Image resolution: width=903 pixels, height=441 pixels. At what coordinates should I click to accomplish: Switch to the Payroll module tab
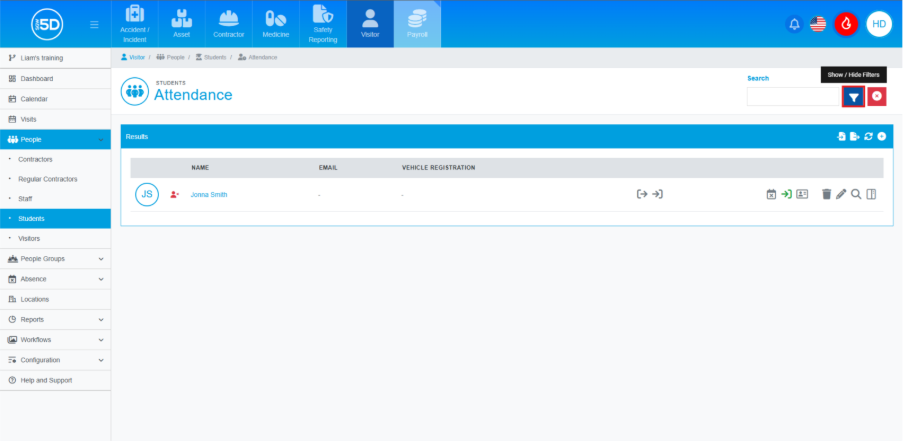tap(417, 24)
